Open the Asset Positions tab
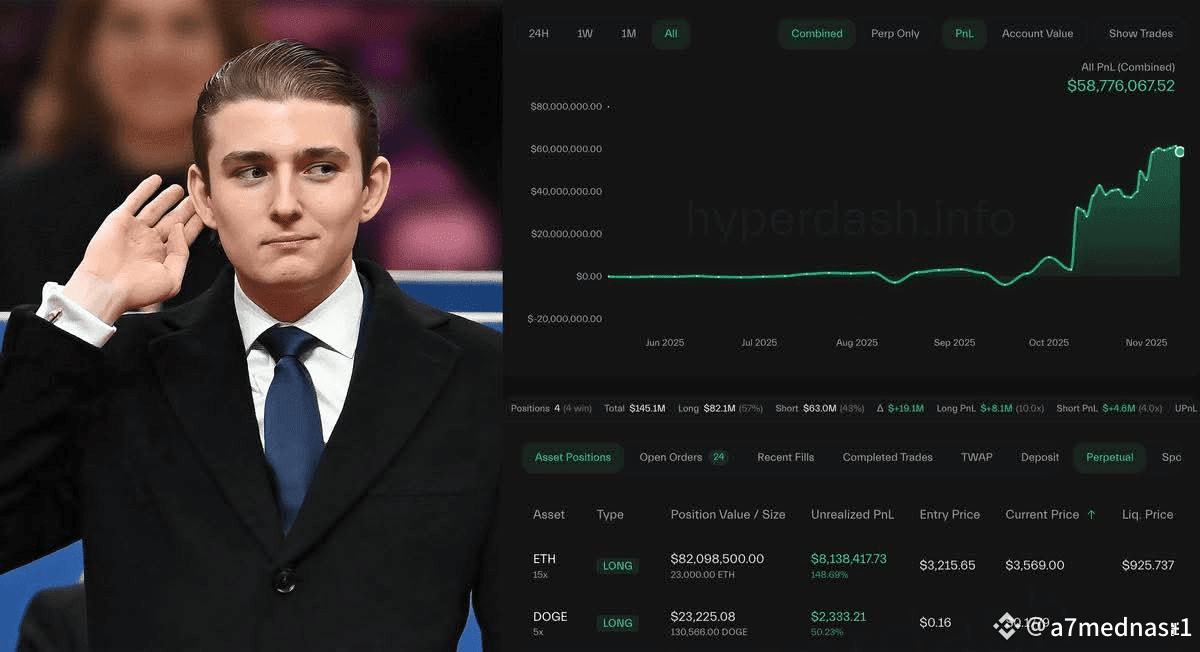 [x=573, y=457]
